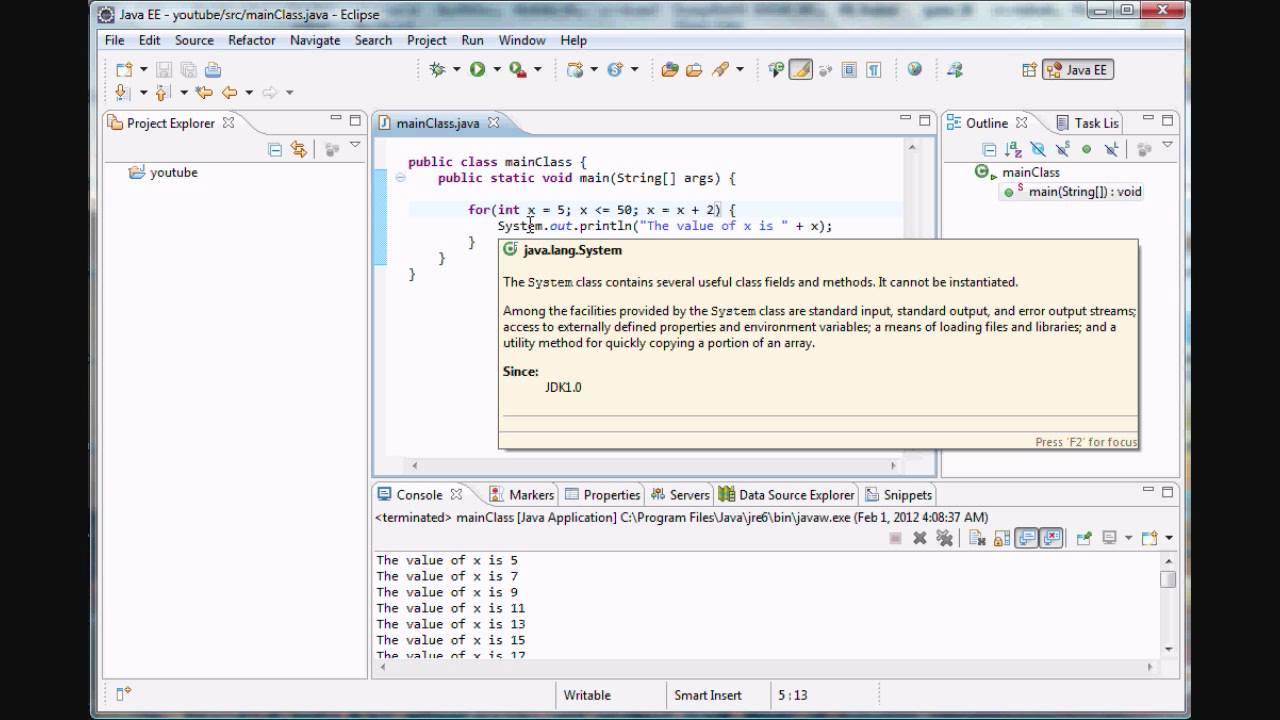
Task: Click the Back navigation arrow
Action: [229, 92]
